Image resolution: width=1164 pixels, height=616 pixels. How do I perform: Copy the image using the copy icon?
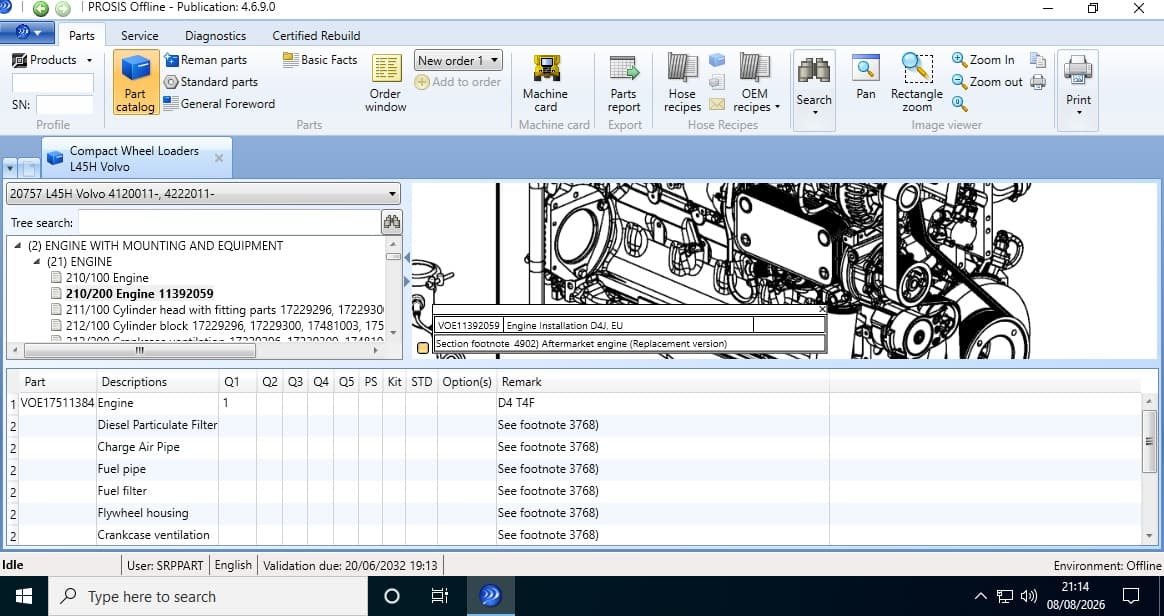[x=1038, y=60]
